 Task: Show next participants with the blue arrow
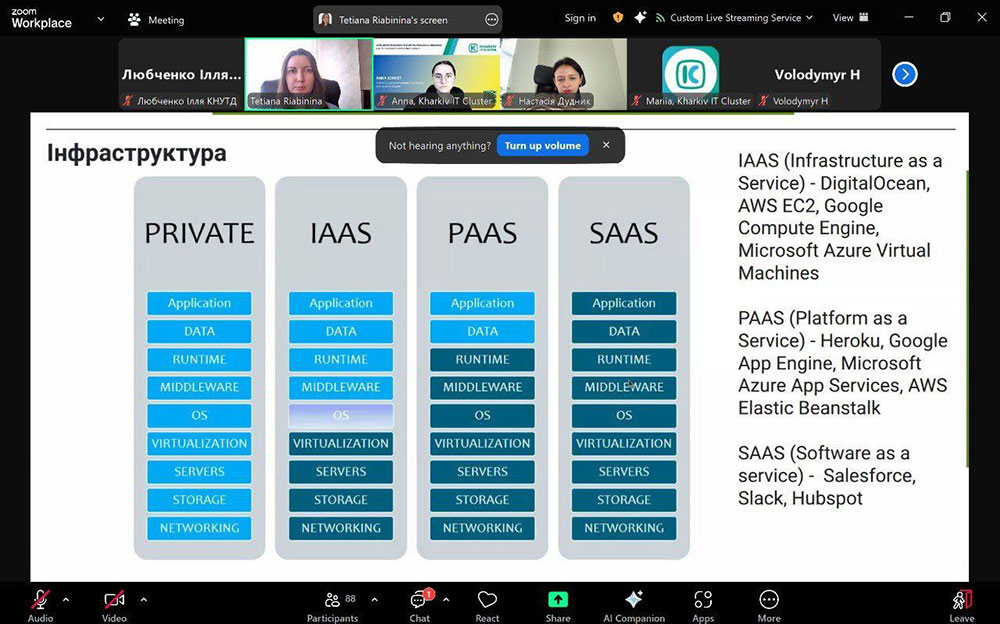point(904,75)
